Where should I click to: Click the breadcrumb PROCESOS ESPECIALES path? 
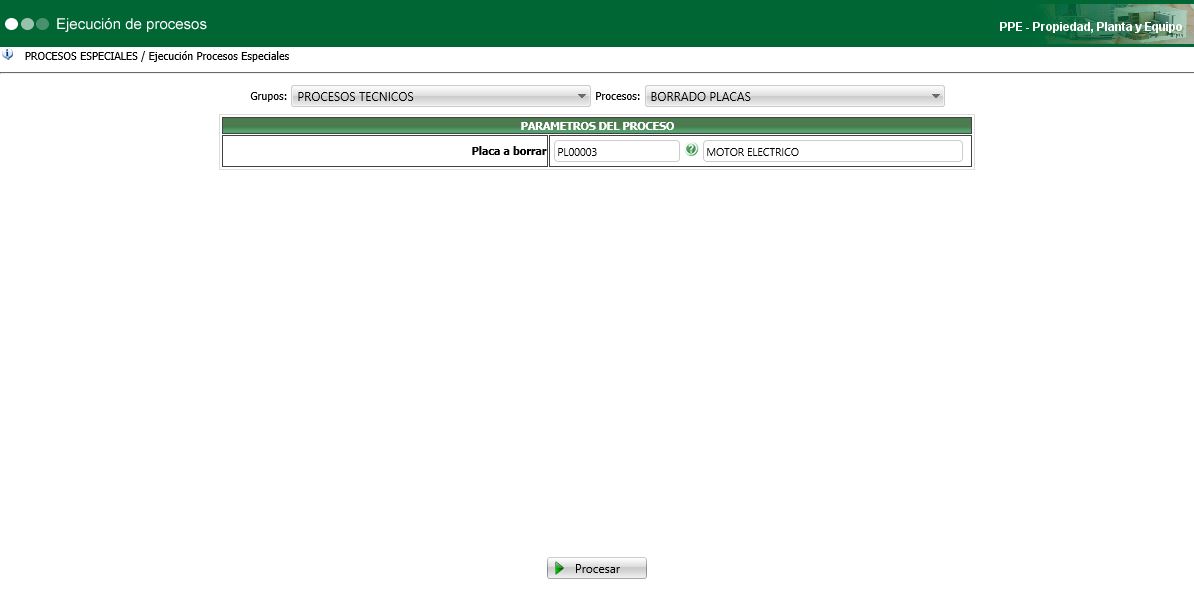[157, 56]
